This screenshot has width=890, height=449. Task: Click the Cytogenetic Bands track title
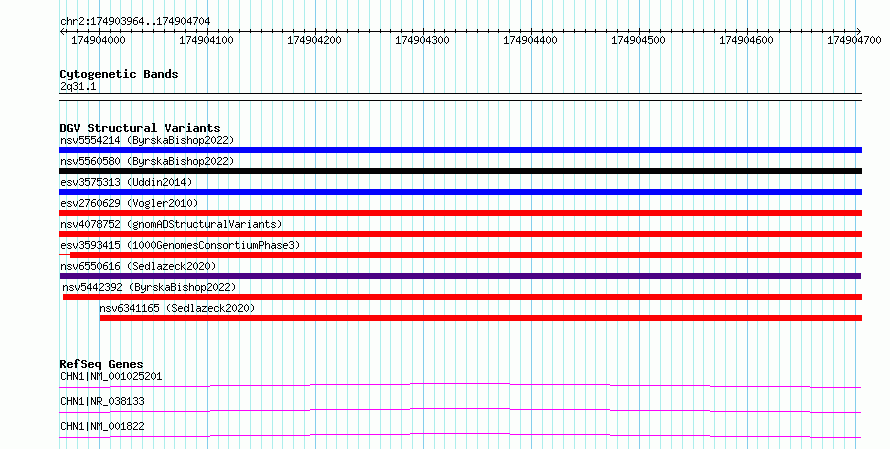tap(119, 74)
